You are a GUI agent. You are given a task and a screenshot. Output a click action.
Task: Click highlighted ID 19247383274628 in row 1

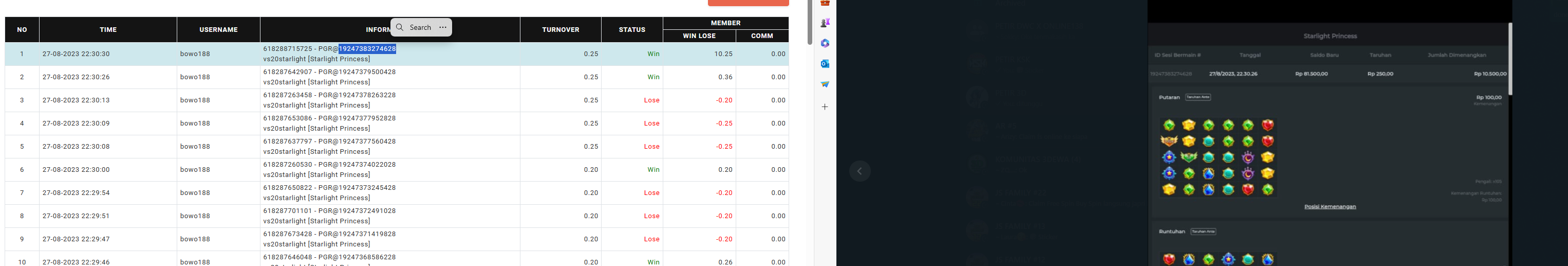tap(367, 49)
